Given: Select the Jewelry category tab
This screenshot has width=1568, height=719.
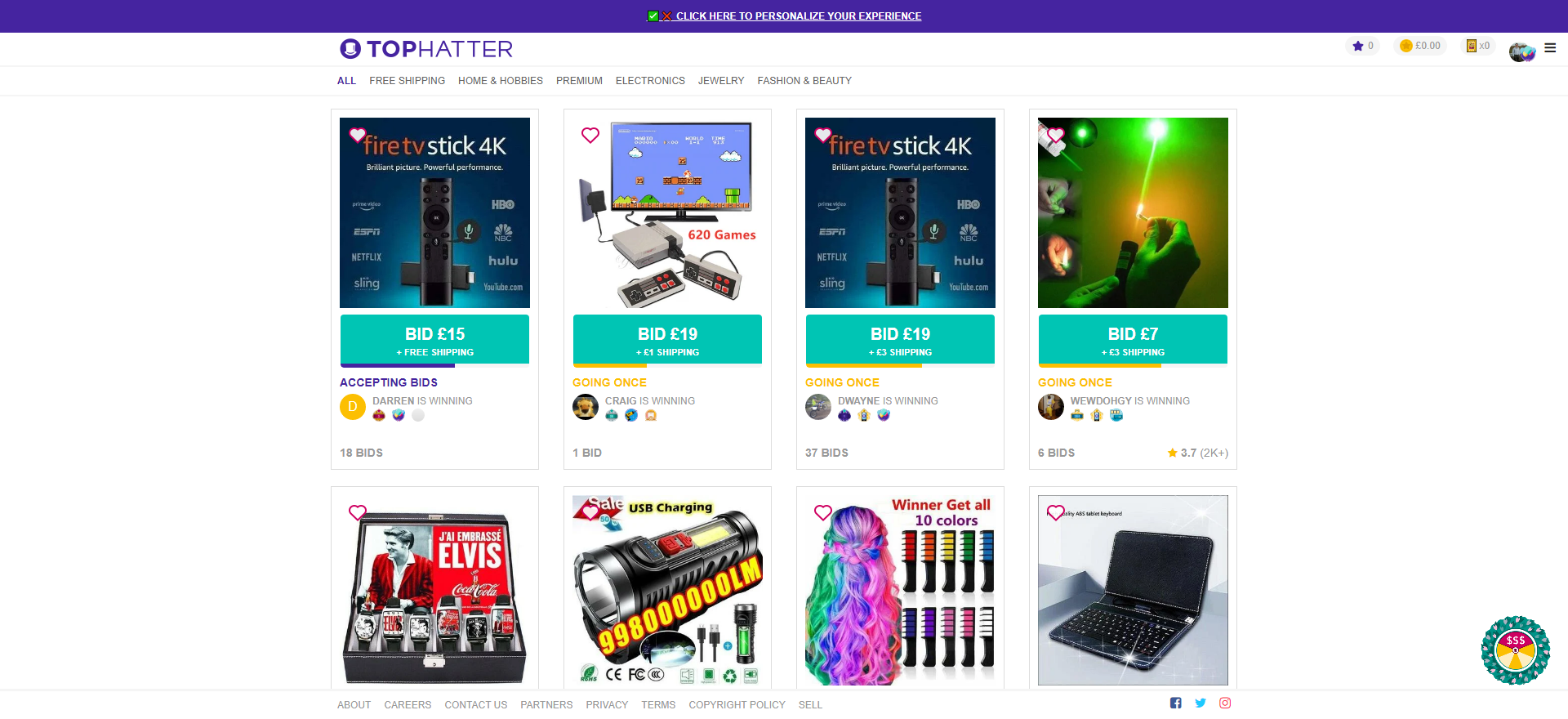Looking at the screenshot, I should [721, 81].
